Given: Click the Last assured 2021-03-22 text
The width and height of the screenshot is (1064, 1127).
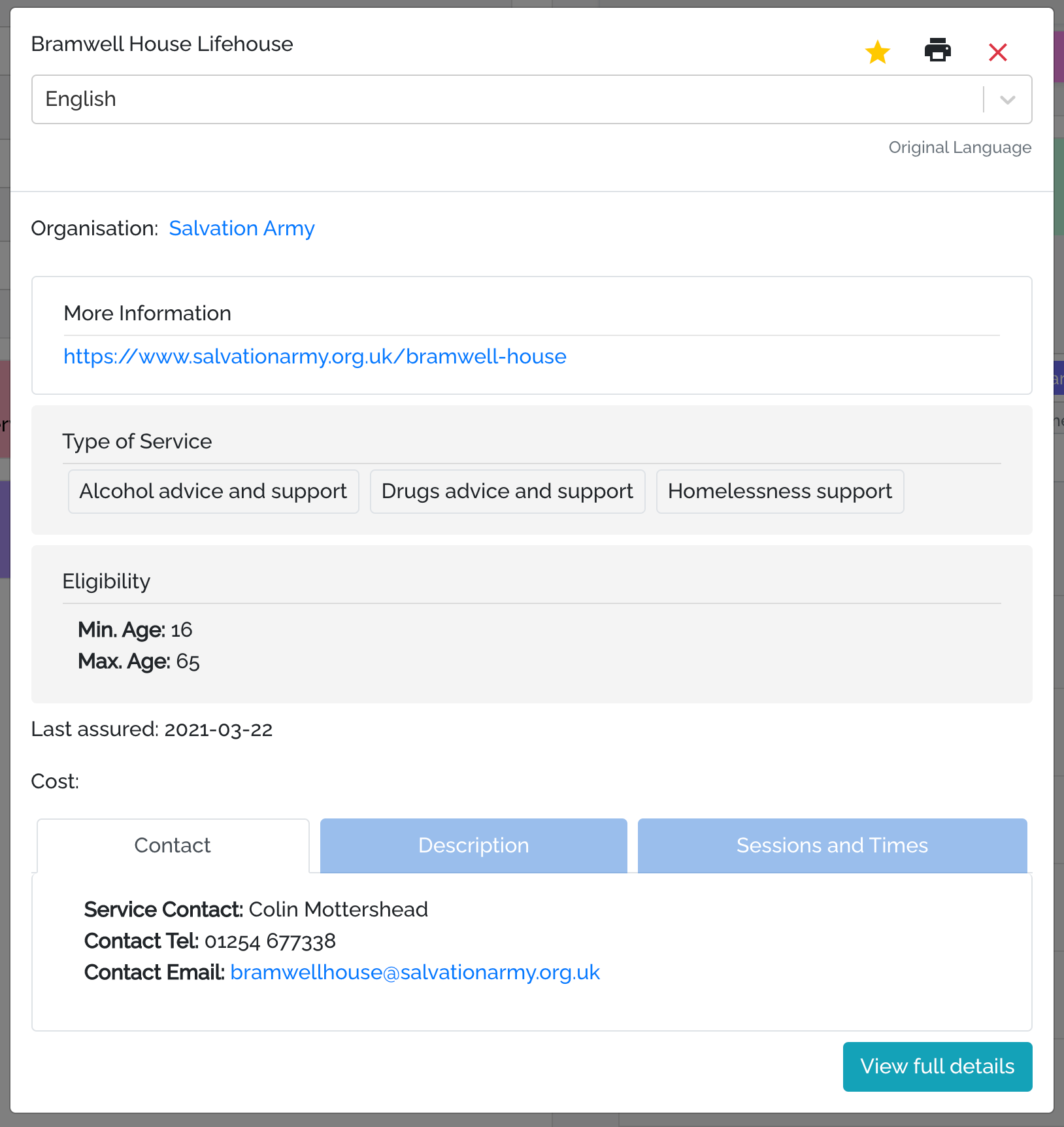Looking at the screenshot, I should [x=152, y=729].
